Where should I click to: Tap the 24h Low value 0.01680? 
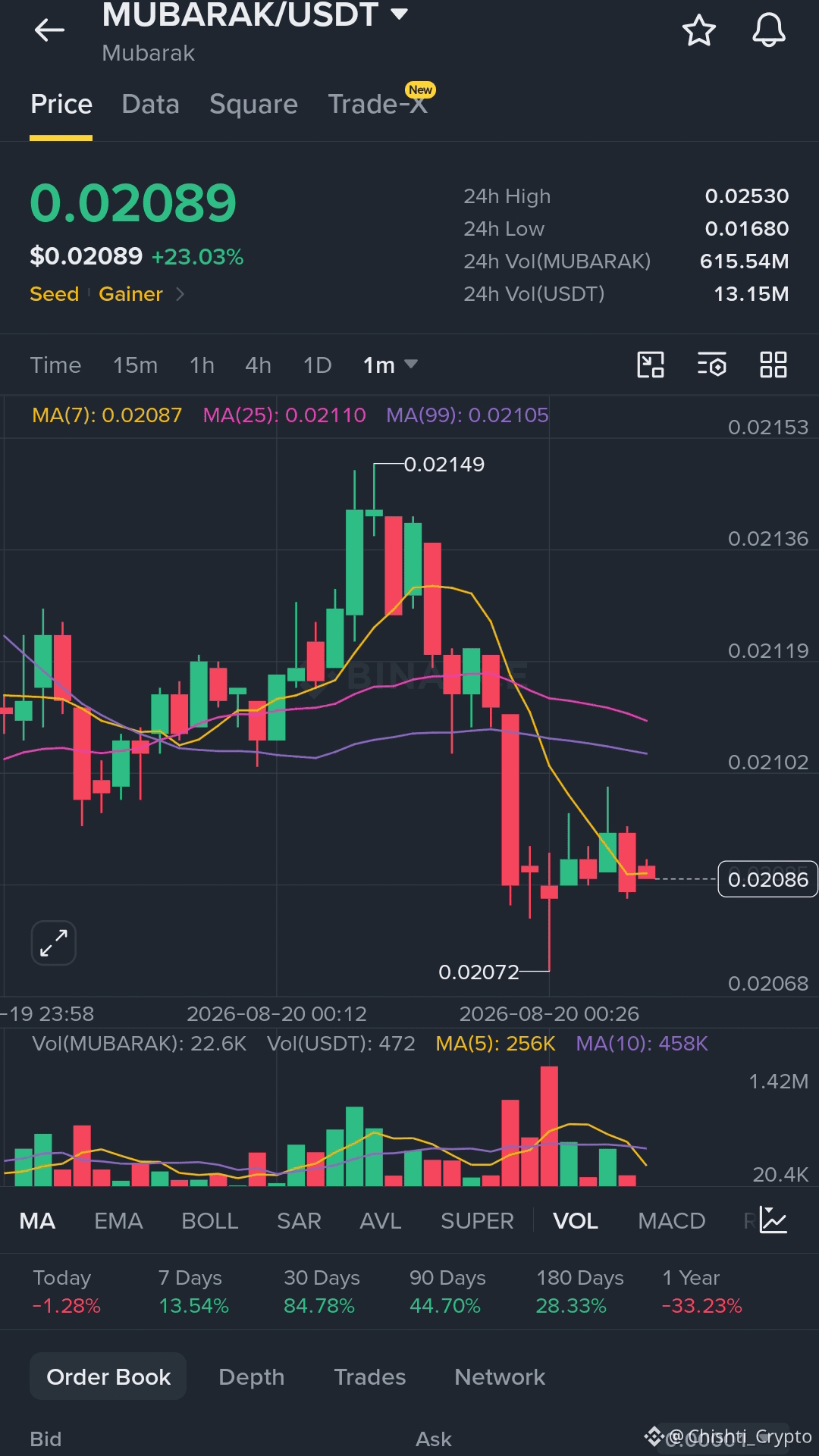click(747, 229)
